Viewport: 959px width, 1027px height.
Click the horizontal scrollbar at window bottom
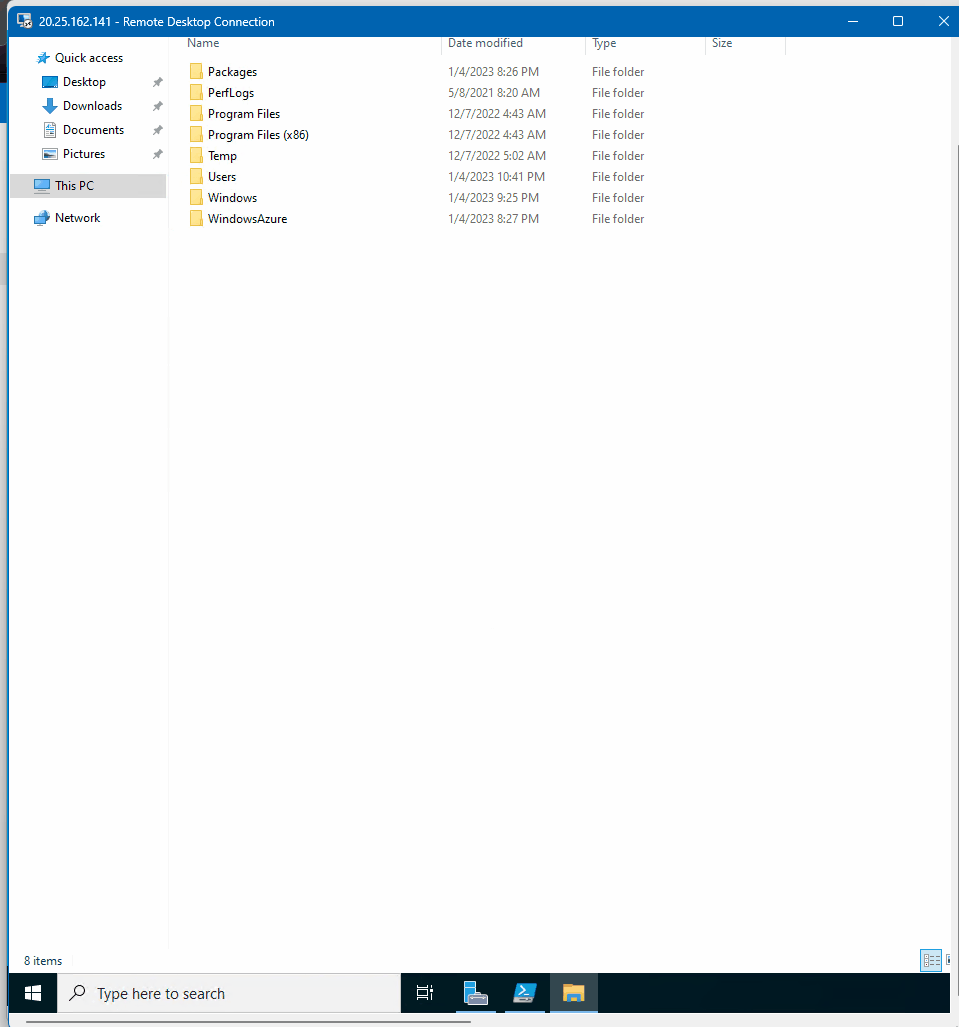(248, 1021)
